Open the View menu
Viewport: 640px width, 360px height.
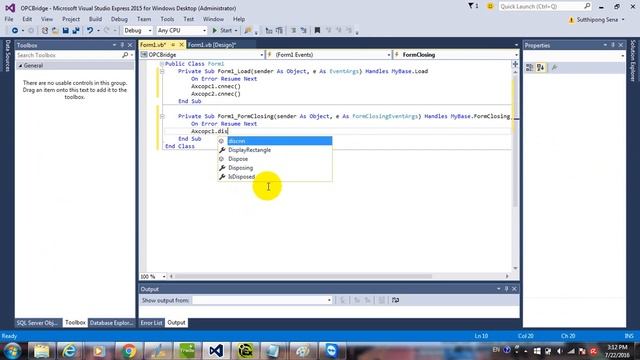(47, 19)
